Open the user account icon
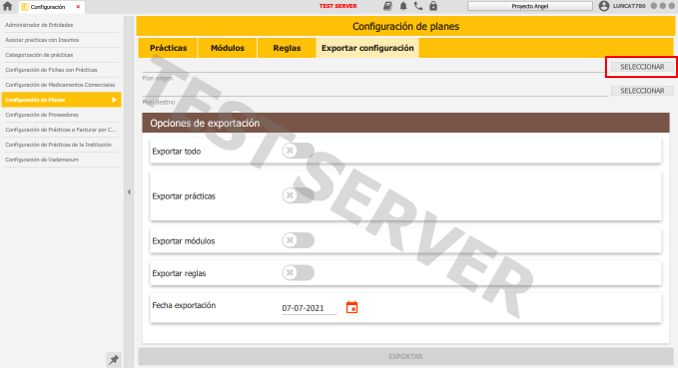The height and width of the screenshot is (368, 678). coord(604,6)
